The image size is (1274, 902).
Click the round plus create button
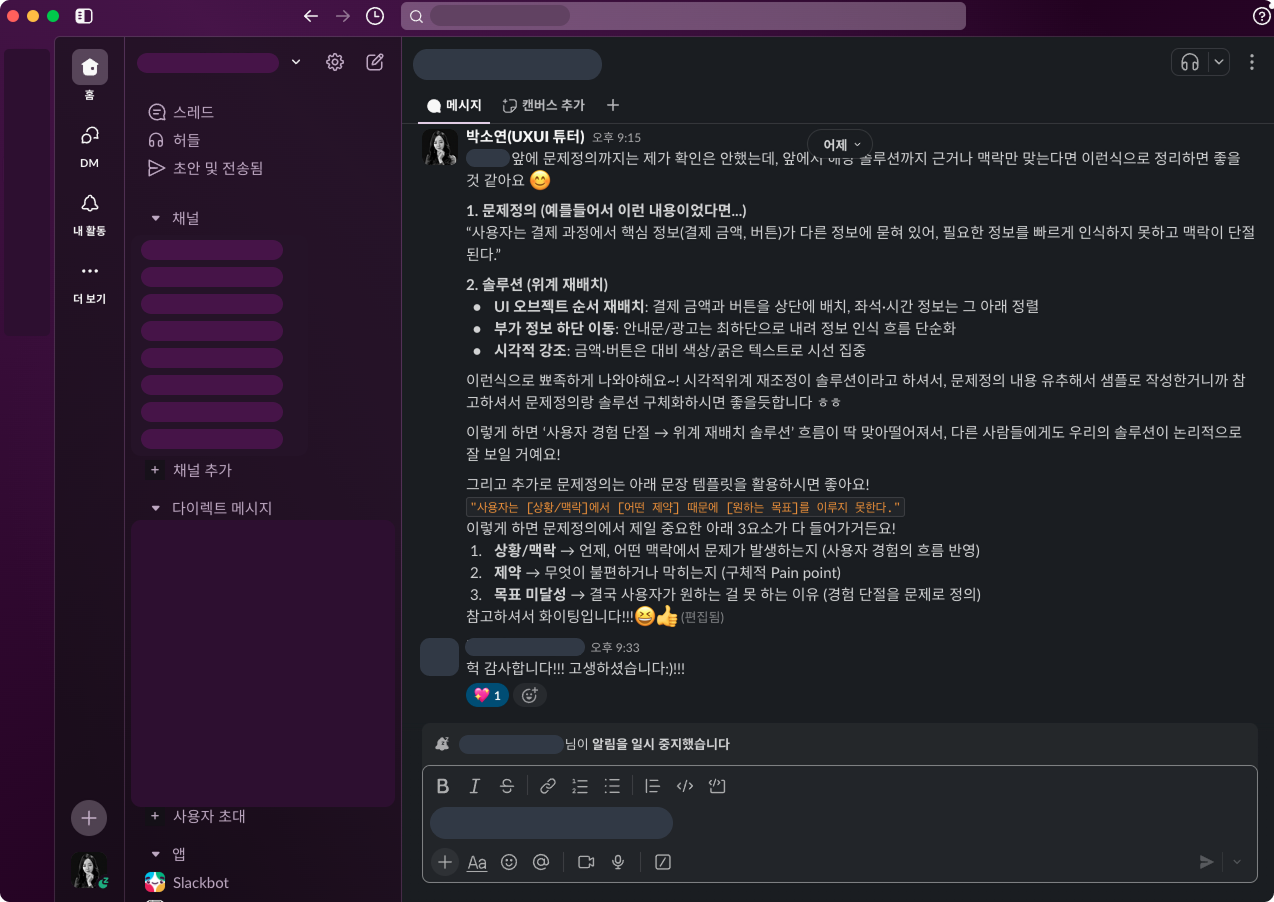coord(89,818)
